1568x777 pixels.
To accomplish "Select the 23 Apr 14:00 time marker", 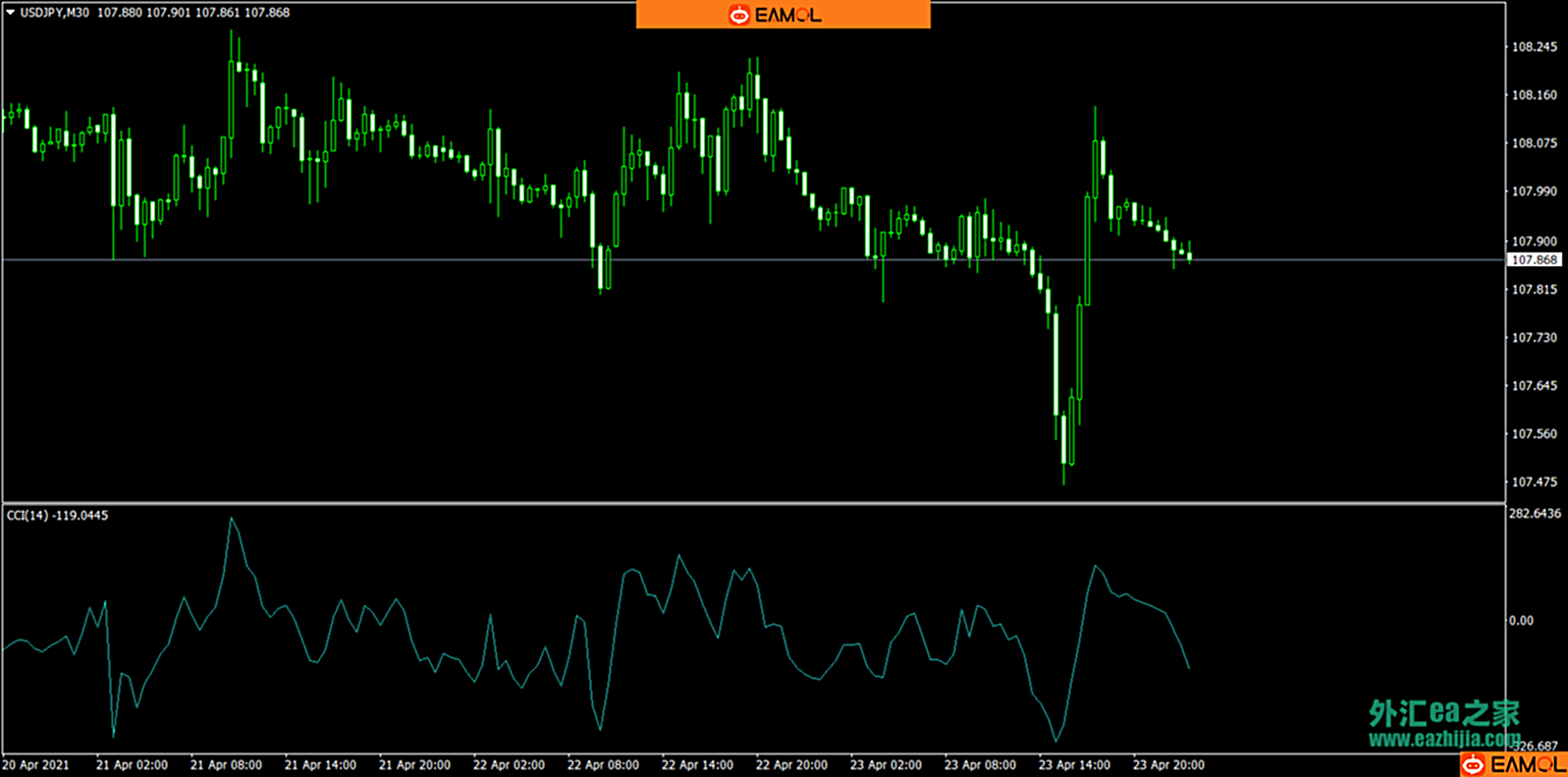I will coord(1074,764).
